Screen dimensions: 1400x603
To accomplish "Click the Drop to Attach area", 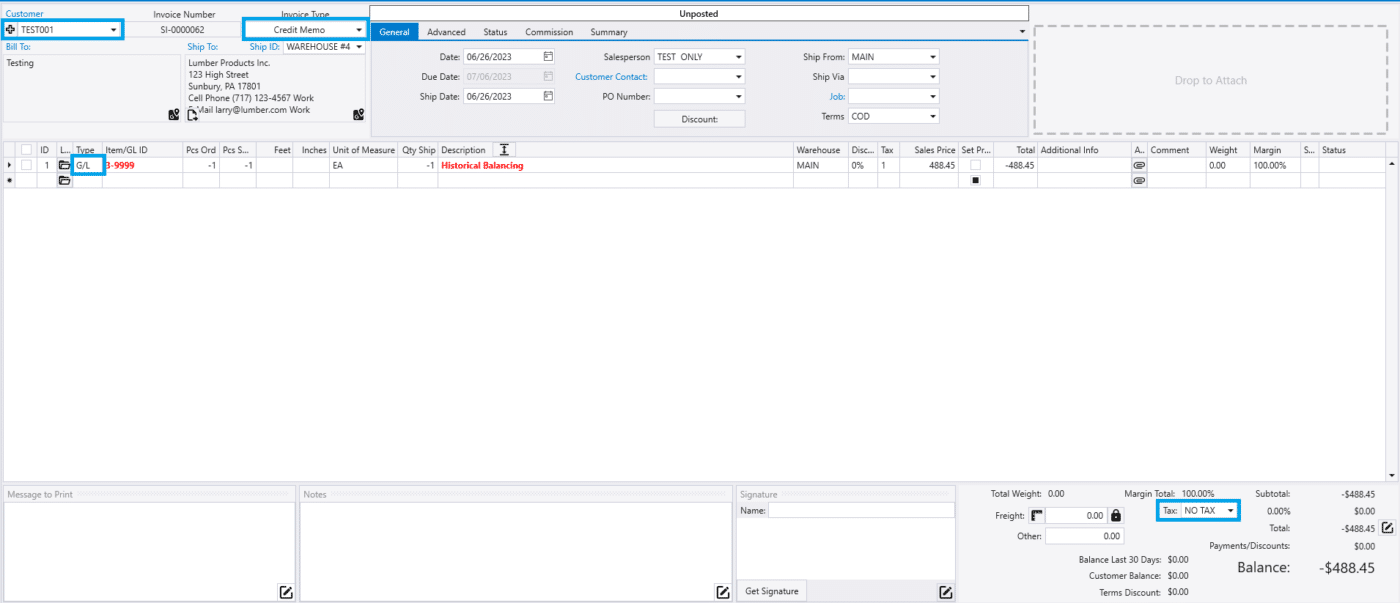I will point(1210,80).
